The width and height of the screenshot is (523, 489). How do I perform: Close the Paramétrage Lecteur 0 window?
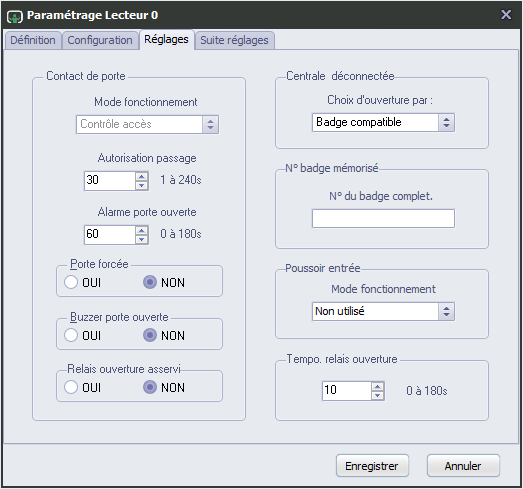(506, 14)
